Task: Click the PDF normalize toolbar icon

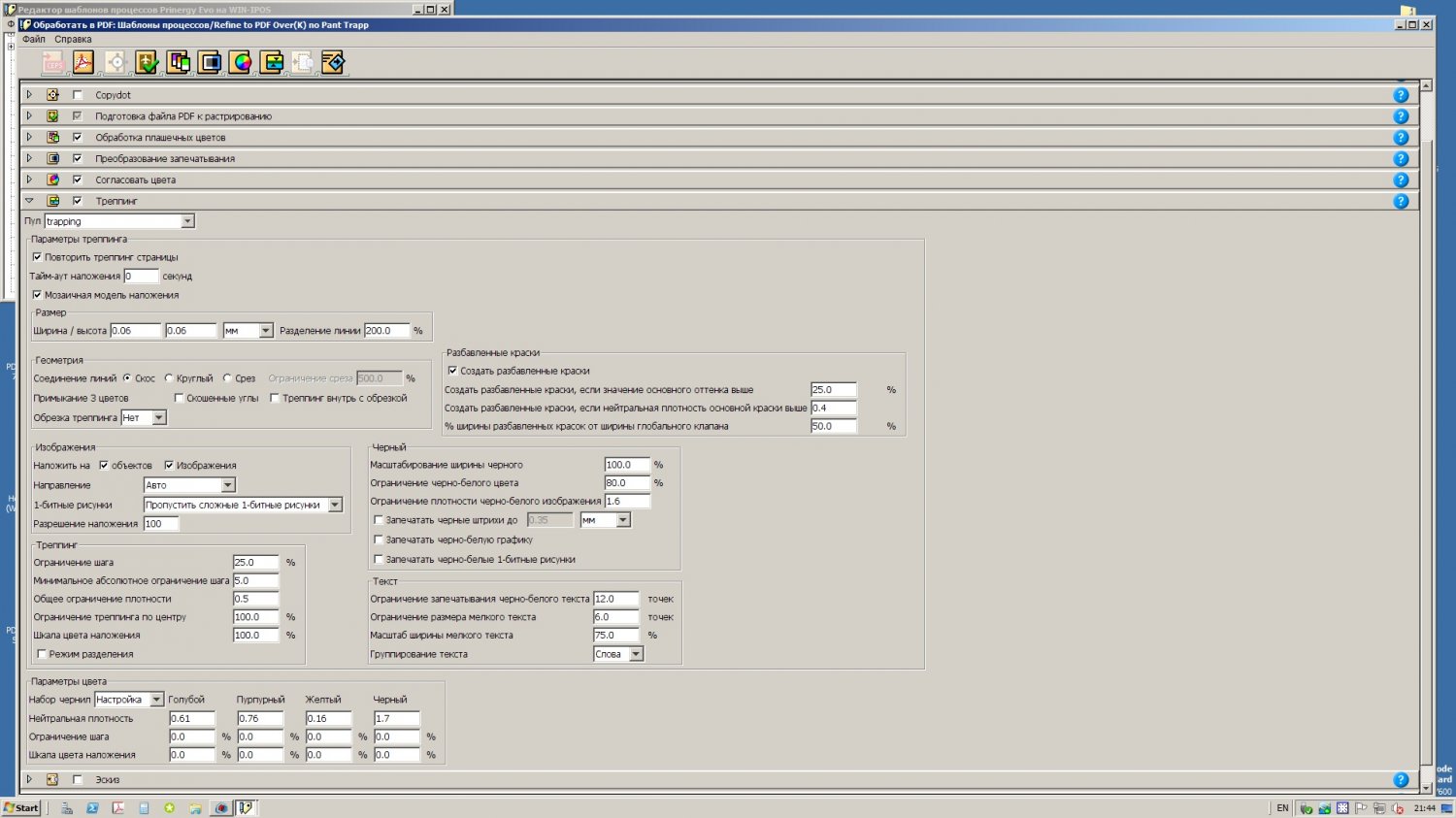Action: point(83,63)
